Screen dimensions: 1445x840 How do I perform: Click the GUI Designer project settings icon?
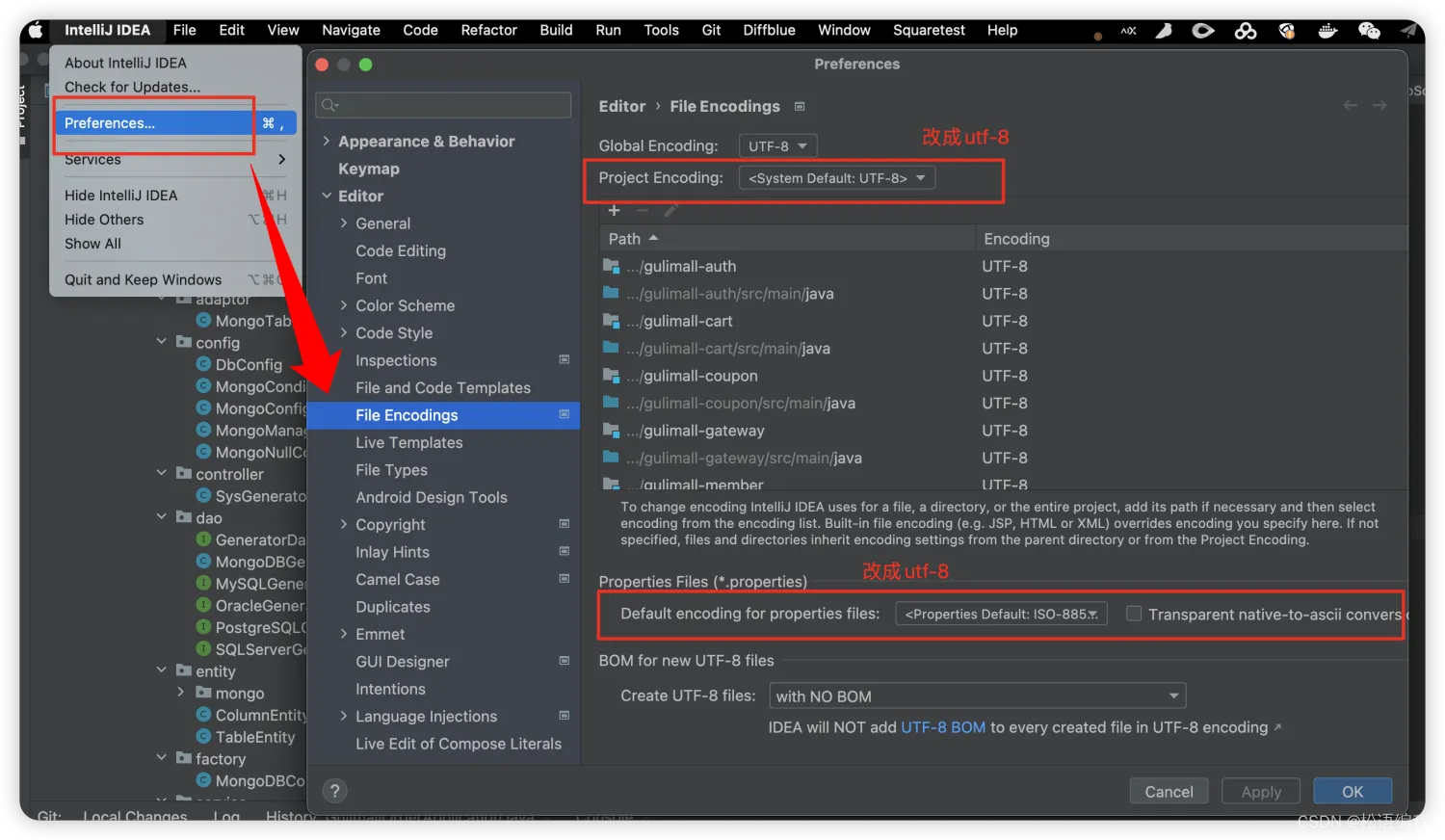[x=565, y=661]
